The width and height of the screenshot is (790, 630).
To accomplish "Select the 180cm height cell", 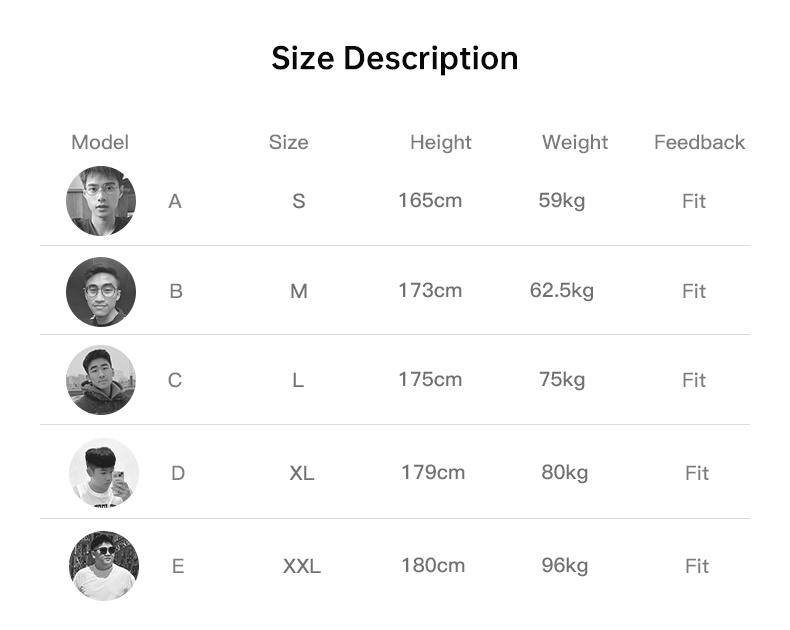I will (x=433, y=565).
